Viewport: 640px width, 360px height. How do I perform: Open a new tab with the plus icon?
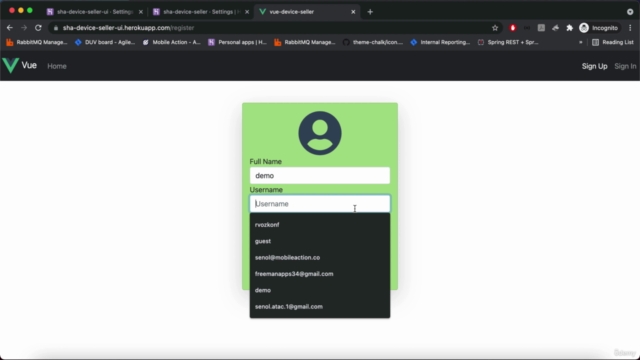click(370, 12)
